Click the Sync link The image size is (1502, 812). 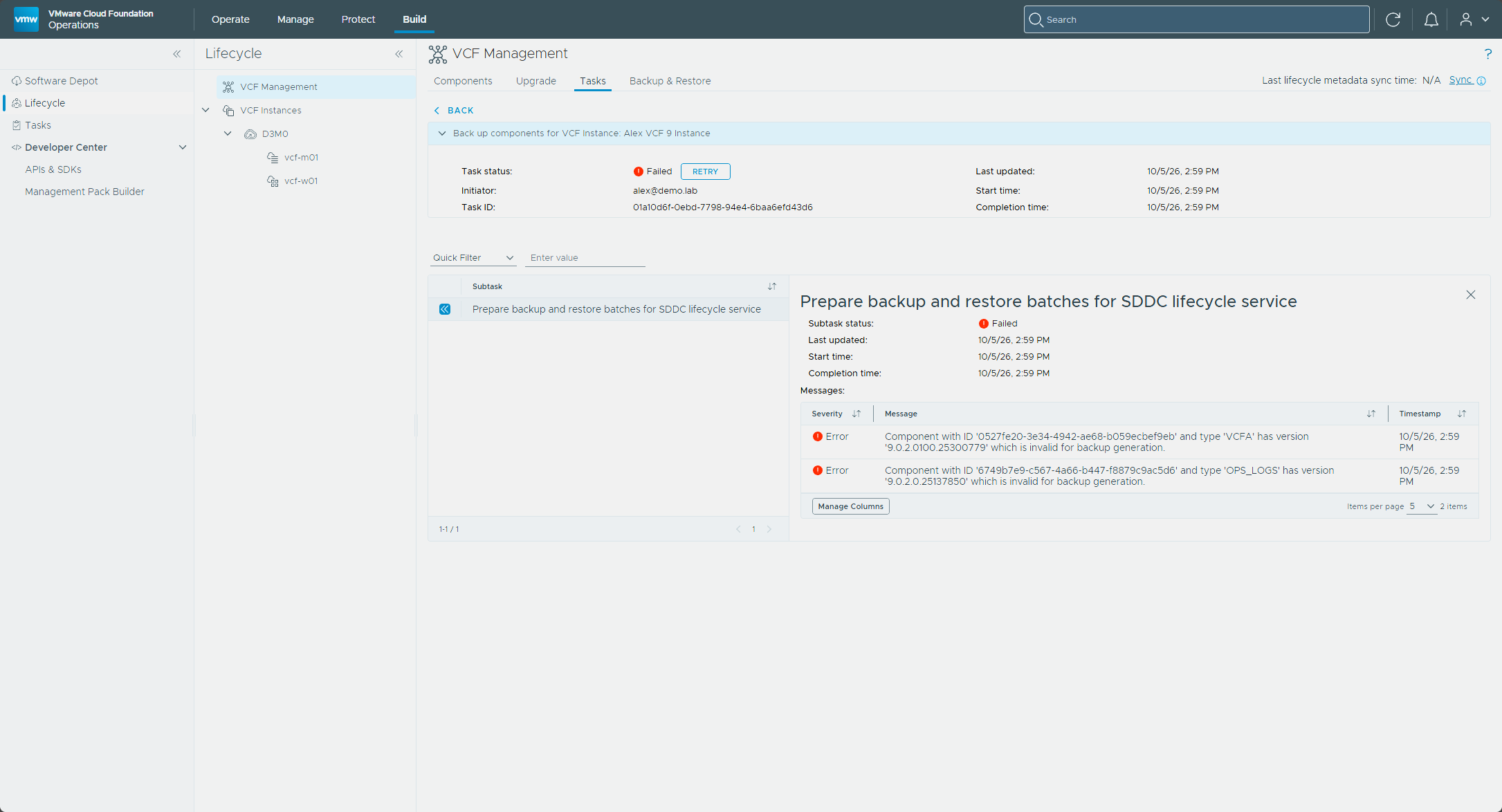click(1460, 80)
